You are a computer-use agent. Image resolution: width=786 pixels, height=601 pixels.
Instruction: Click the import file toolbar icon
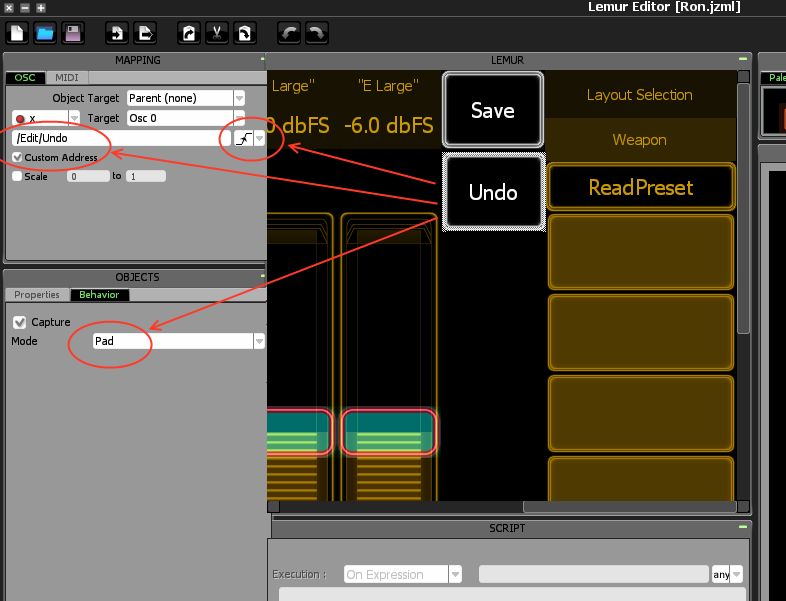117,34
